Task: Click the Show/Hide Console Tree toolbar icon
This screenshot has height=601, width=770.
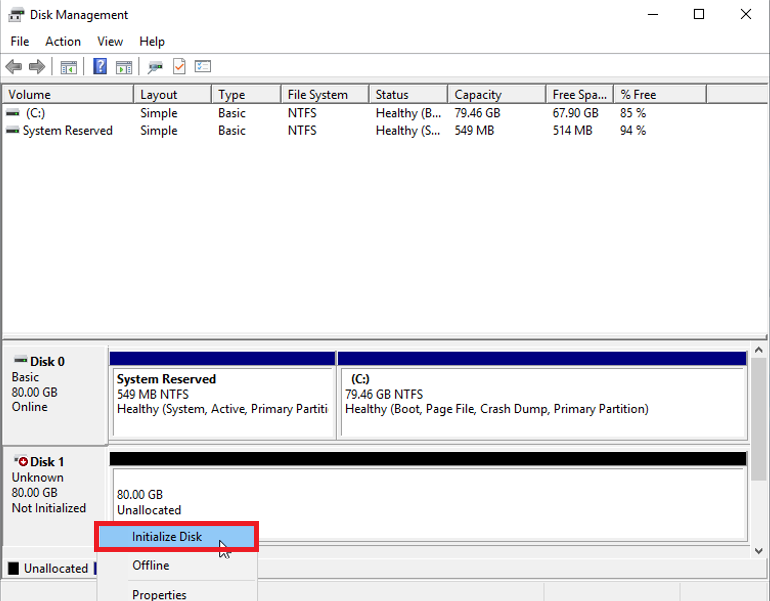Action: (x=69, y=67)
